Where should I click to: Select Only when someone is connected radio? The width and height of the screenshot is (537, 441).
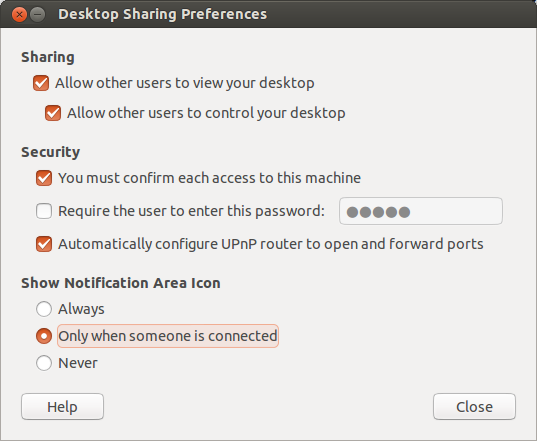point(44,336)
